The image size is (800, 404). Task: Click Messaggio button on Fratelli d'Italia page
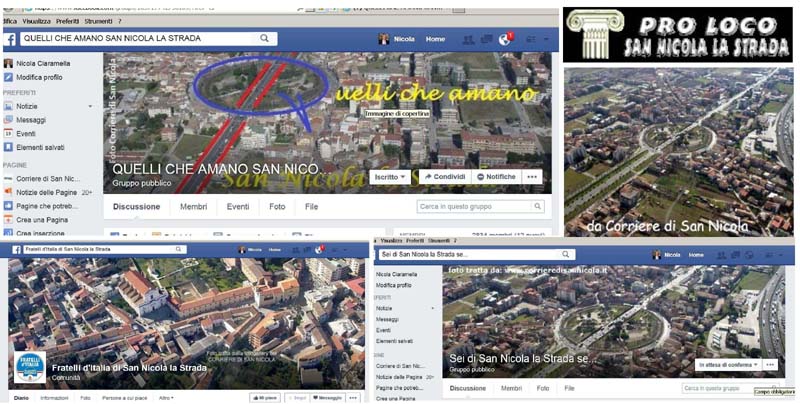[327, 398]
